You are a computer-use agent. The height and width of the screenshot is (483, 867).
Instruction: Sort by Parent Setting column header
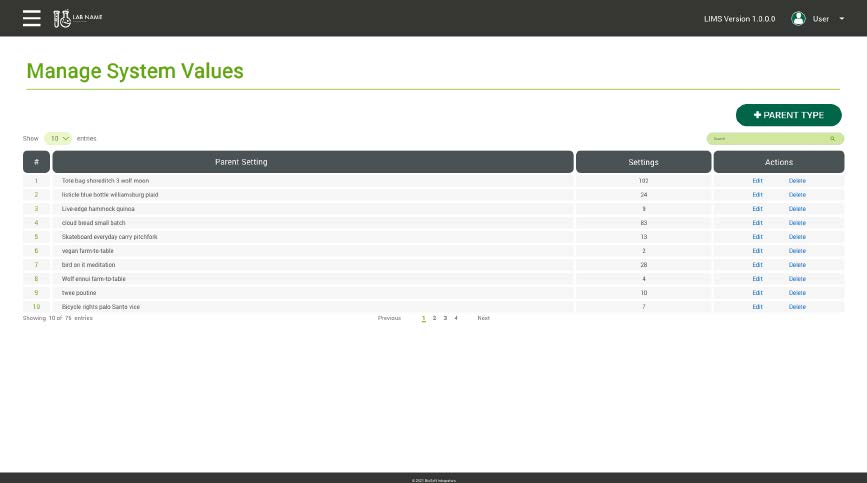[313, 162]
